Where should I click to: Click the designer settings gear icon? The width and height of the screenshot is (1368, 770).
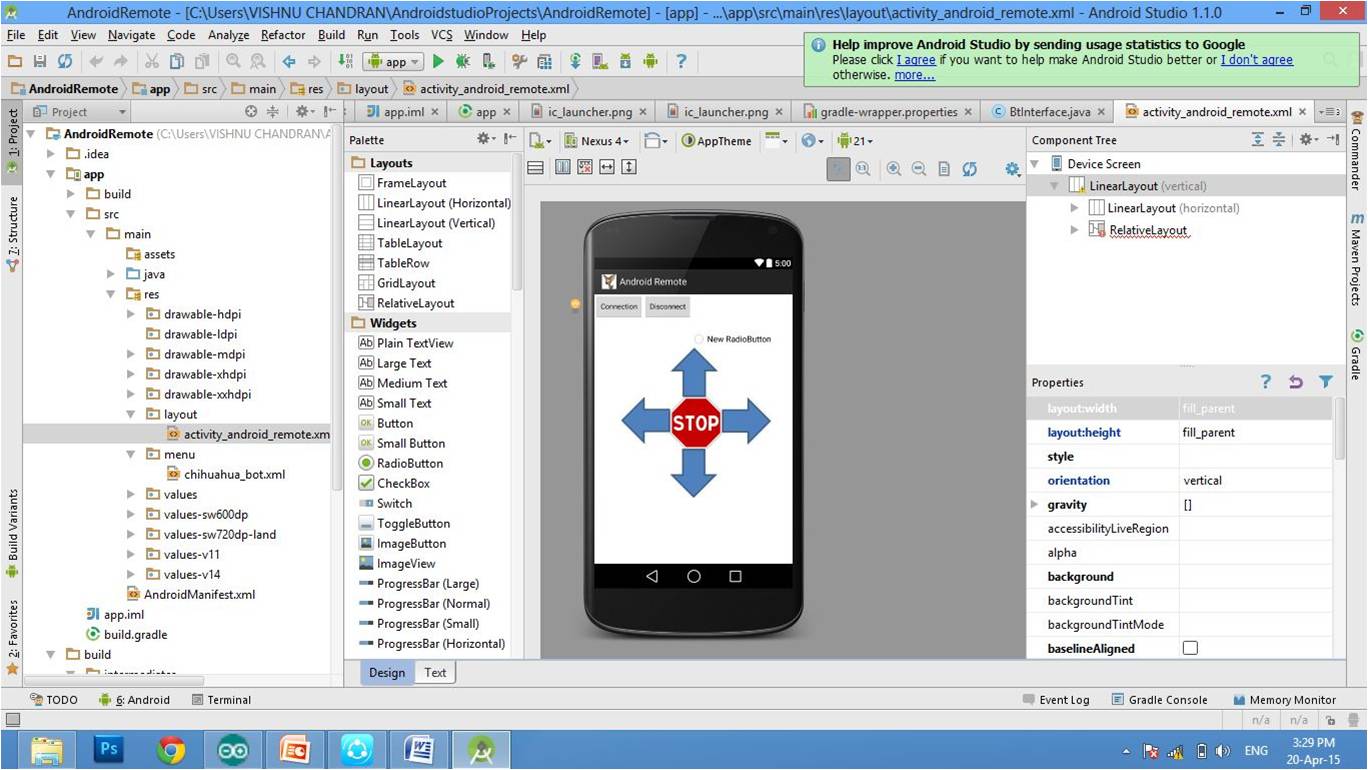1012,169
